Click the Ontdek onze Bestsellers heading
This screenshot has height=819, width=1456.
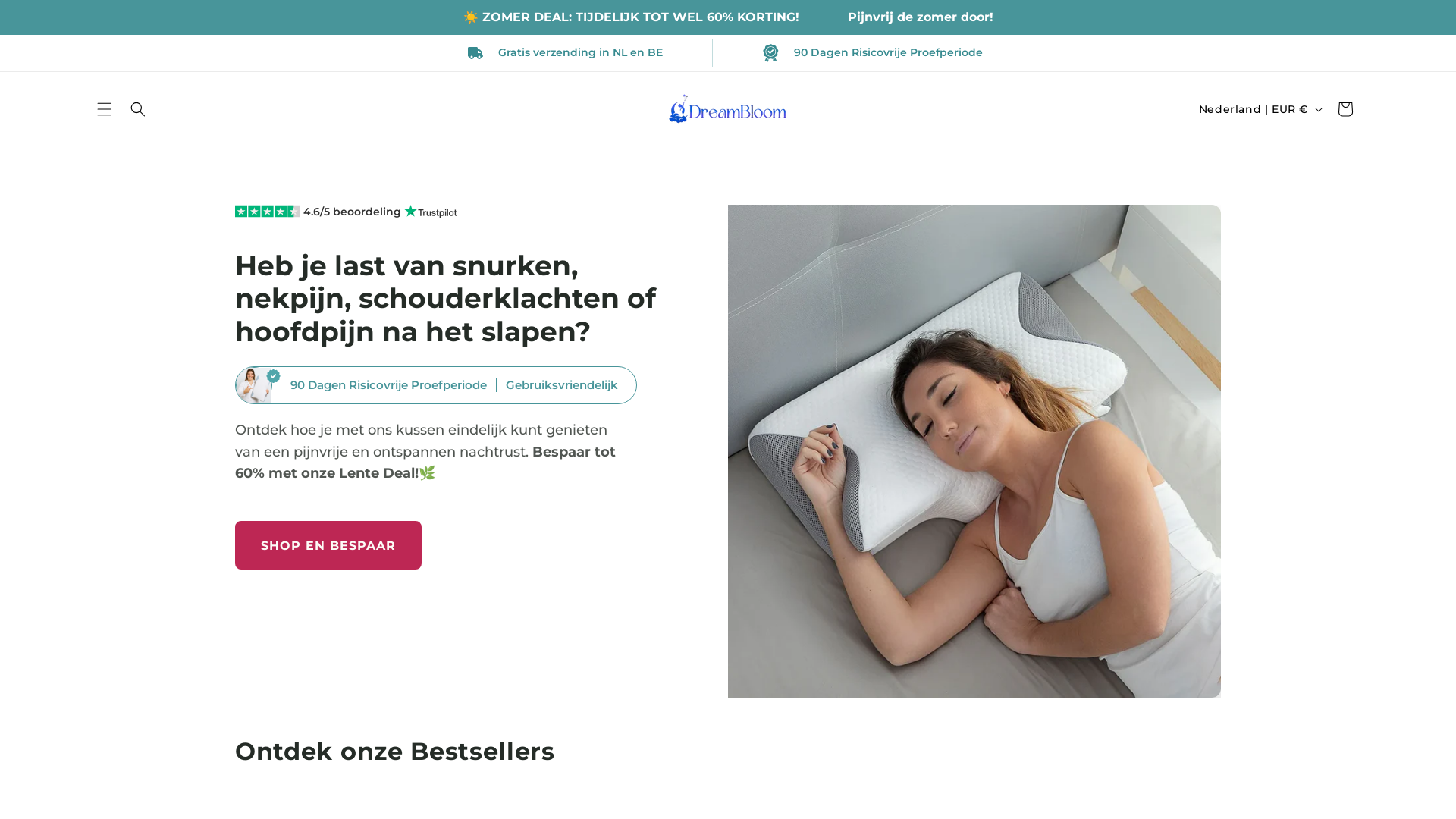[394, 752]
